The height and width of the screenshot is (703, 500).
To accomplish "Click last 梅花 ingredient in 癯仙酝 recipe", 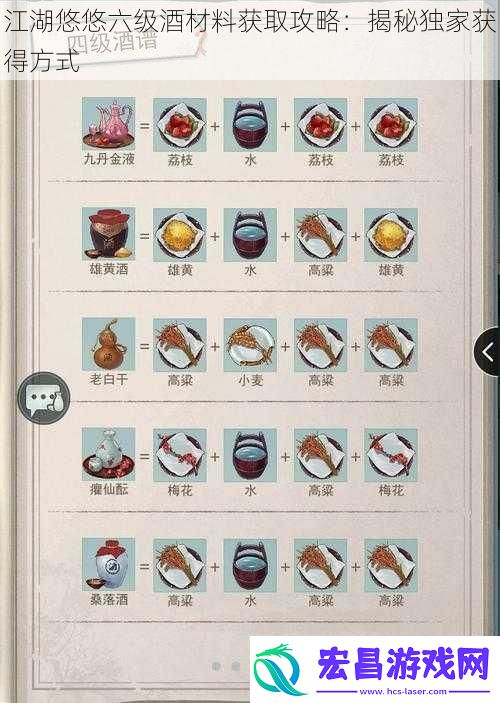I will point(391,455).
